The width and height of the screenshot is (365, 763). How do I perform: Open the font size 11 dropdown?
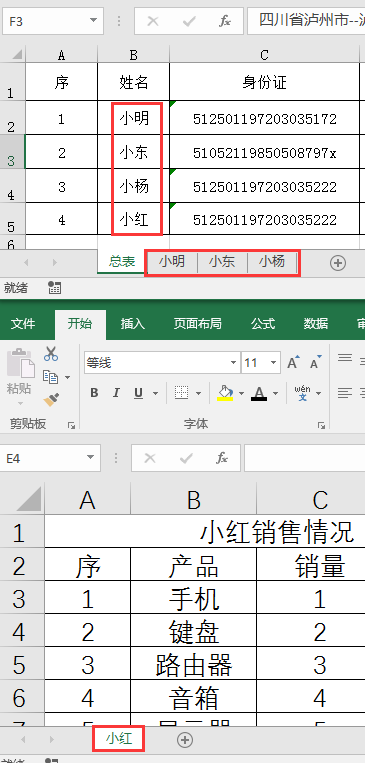click(x=273, y=363)
